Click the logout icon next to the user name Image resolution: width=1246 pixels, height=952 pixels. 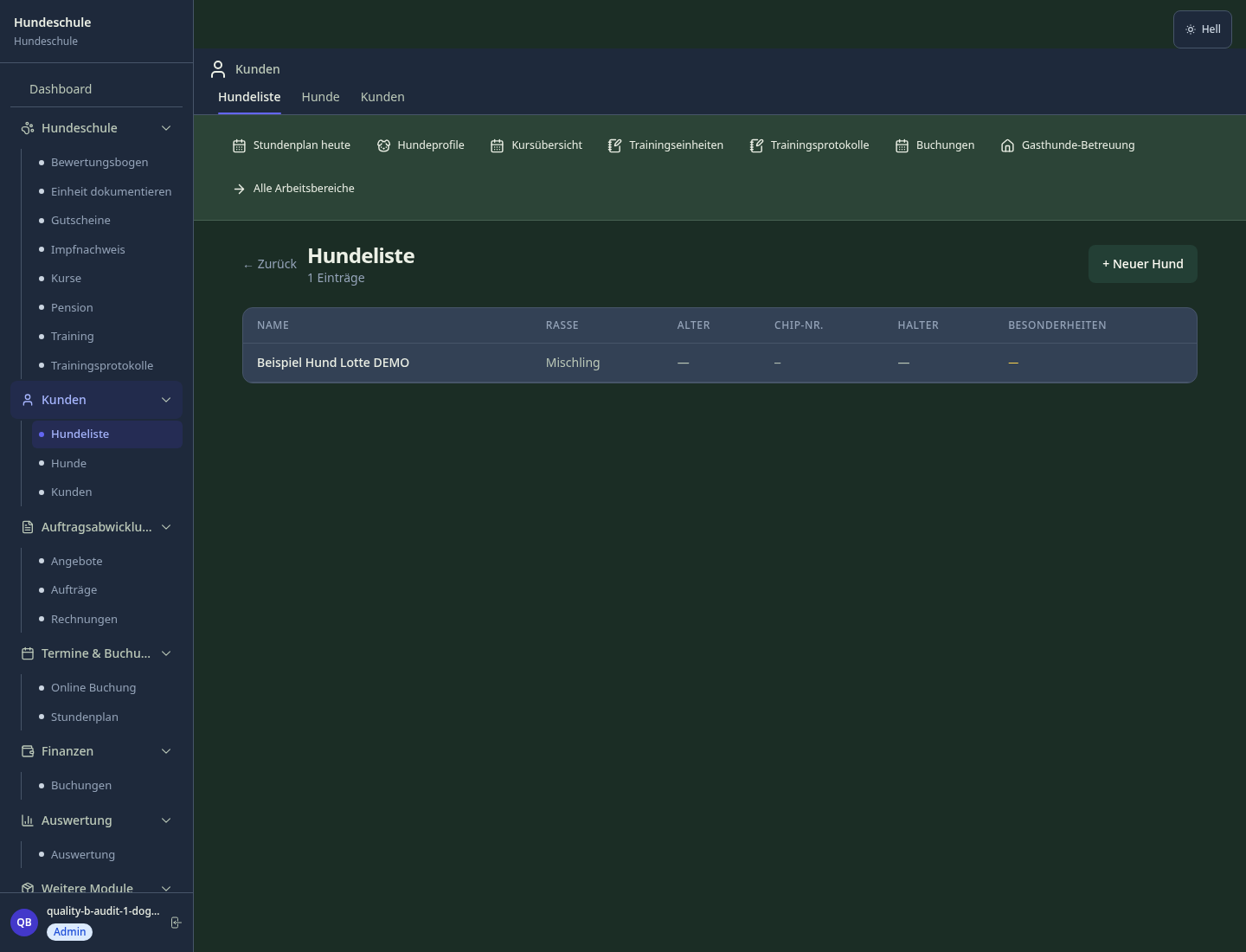point(176,923)
